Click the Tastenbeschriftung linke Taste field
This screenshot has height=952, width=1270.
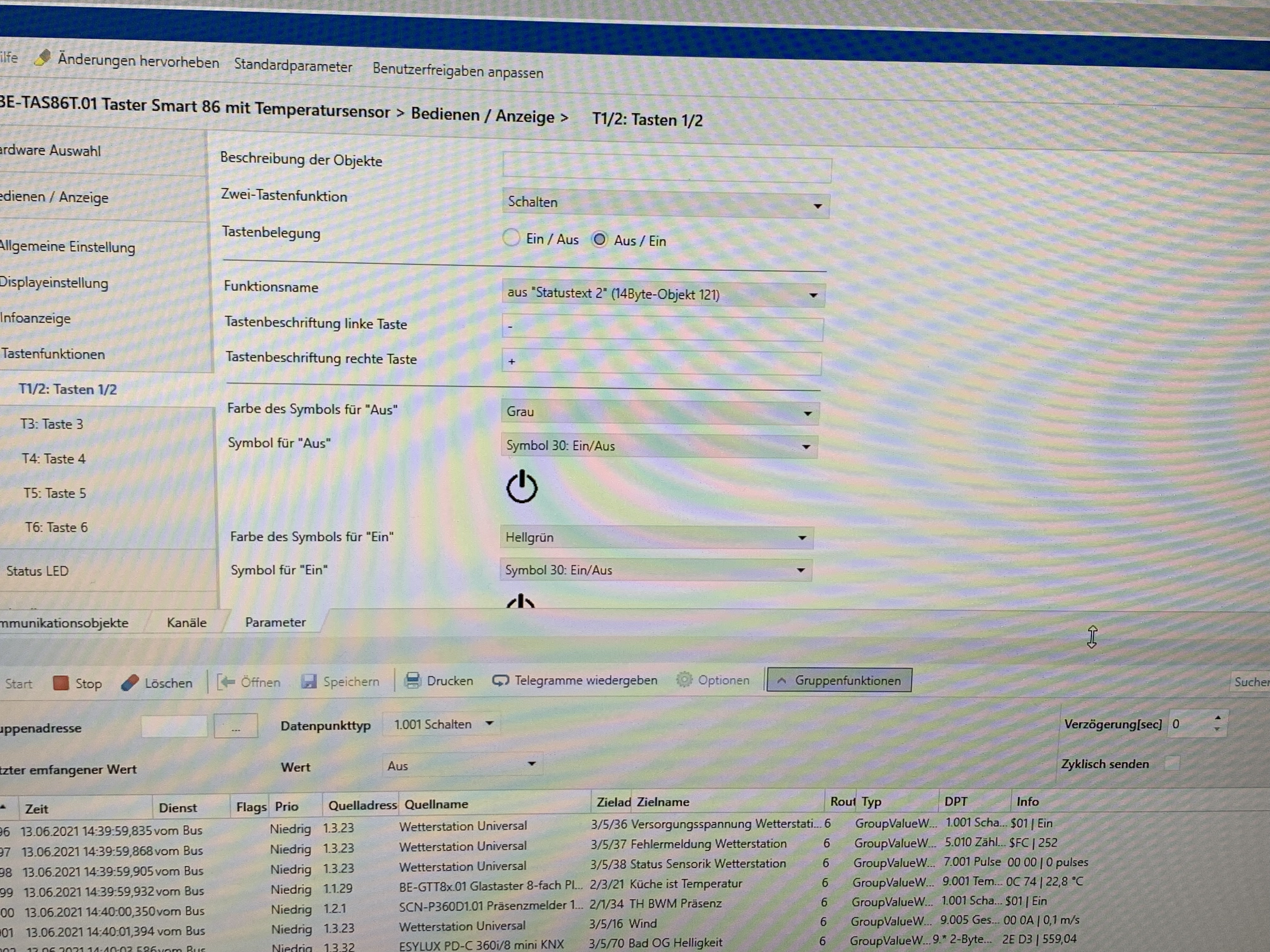point(662,328)
